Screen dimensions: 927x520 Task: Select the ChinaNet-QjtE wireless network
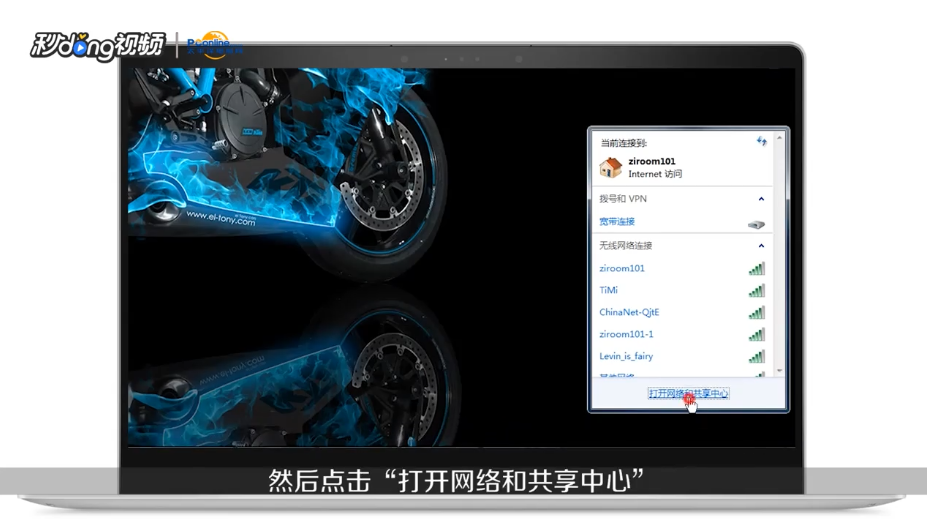pos(629,312)
